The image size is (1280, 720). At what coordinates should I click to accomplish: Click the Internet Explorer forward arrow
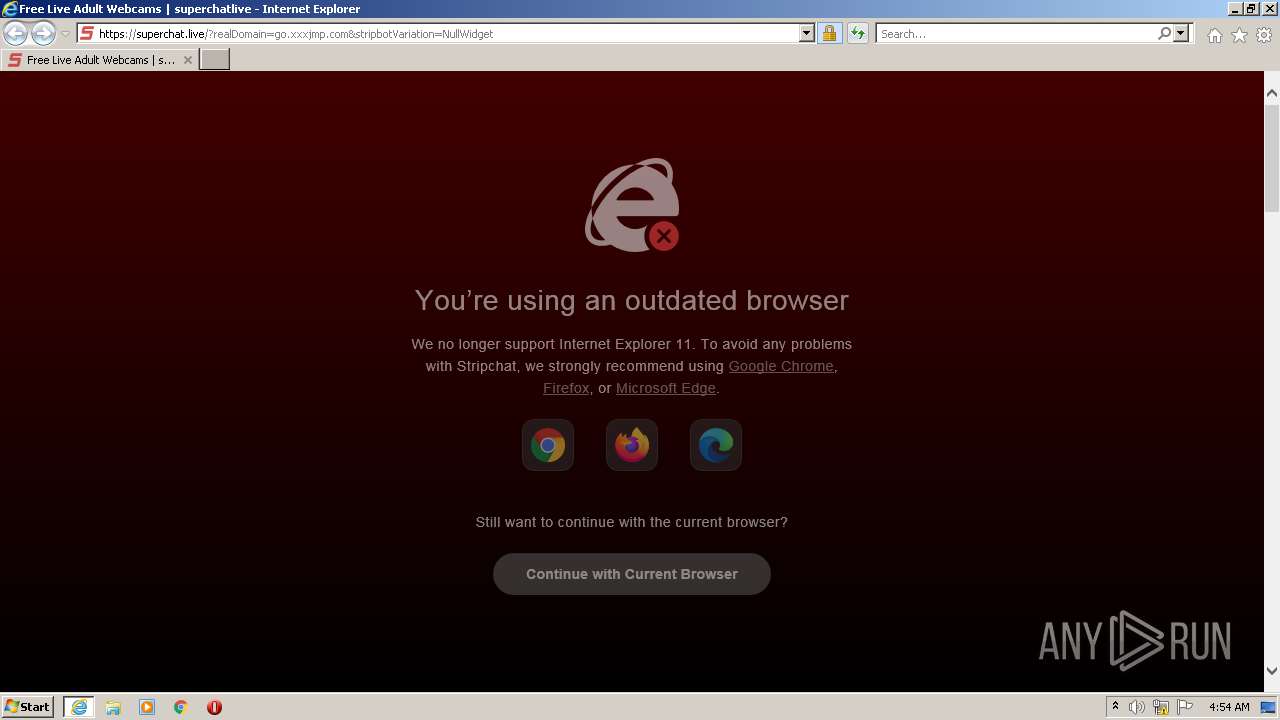(x=43, y=33)
